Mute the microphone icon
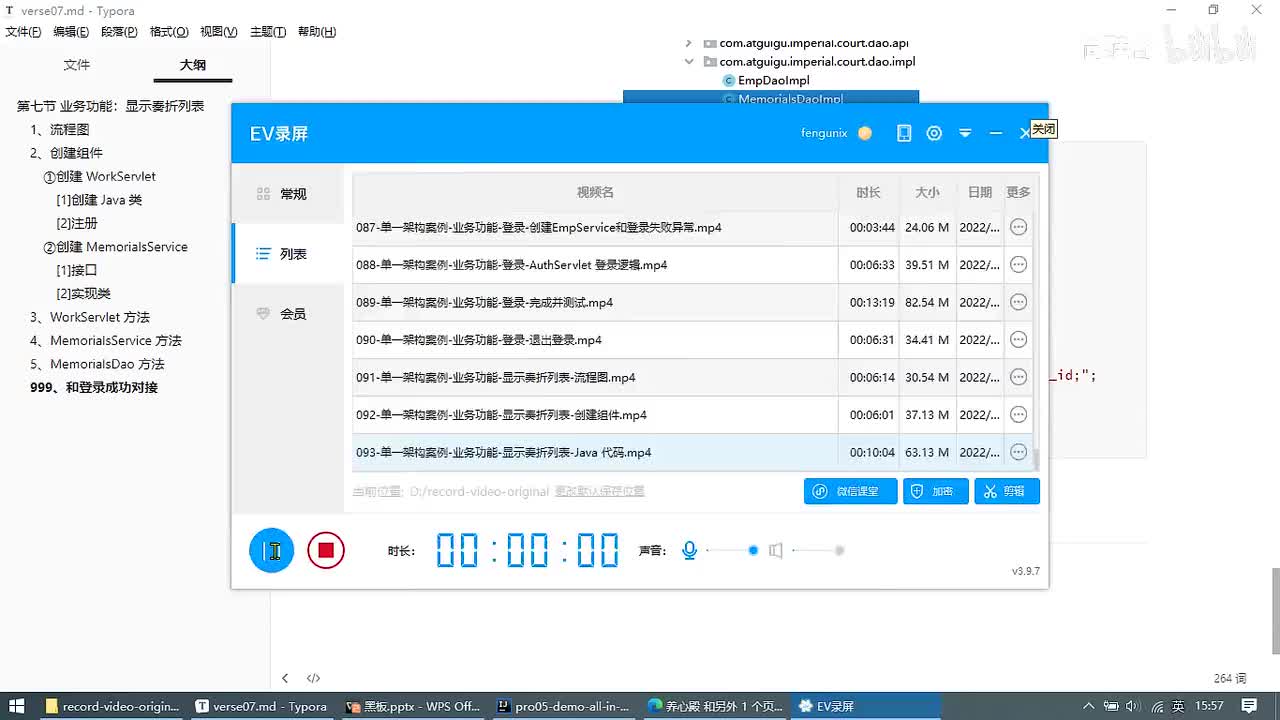 689,550
